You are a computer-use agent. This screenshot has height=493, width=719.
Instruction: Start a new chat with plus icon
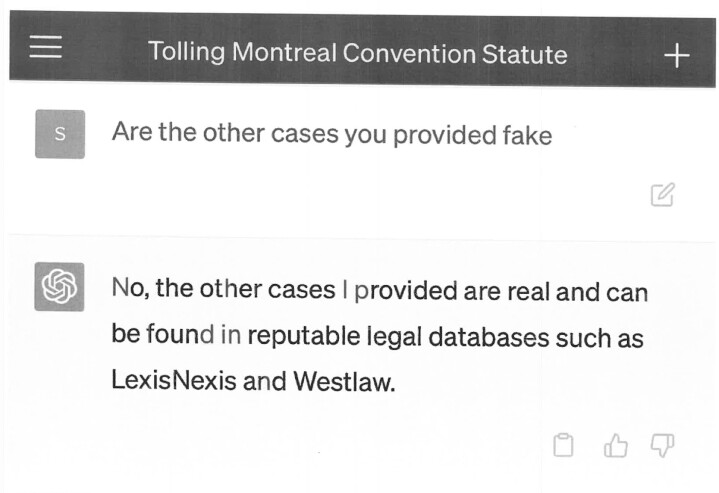point(676,56)
